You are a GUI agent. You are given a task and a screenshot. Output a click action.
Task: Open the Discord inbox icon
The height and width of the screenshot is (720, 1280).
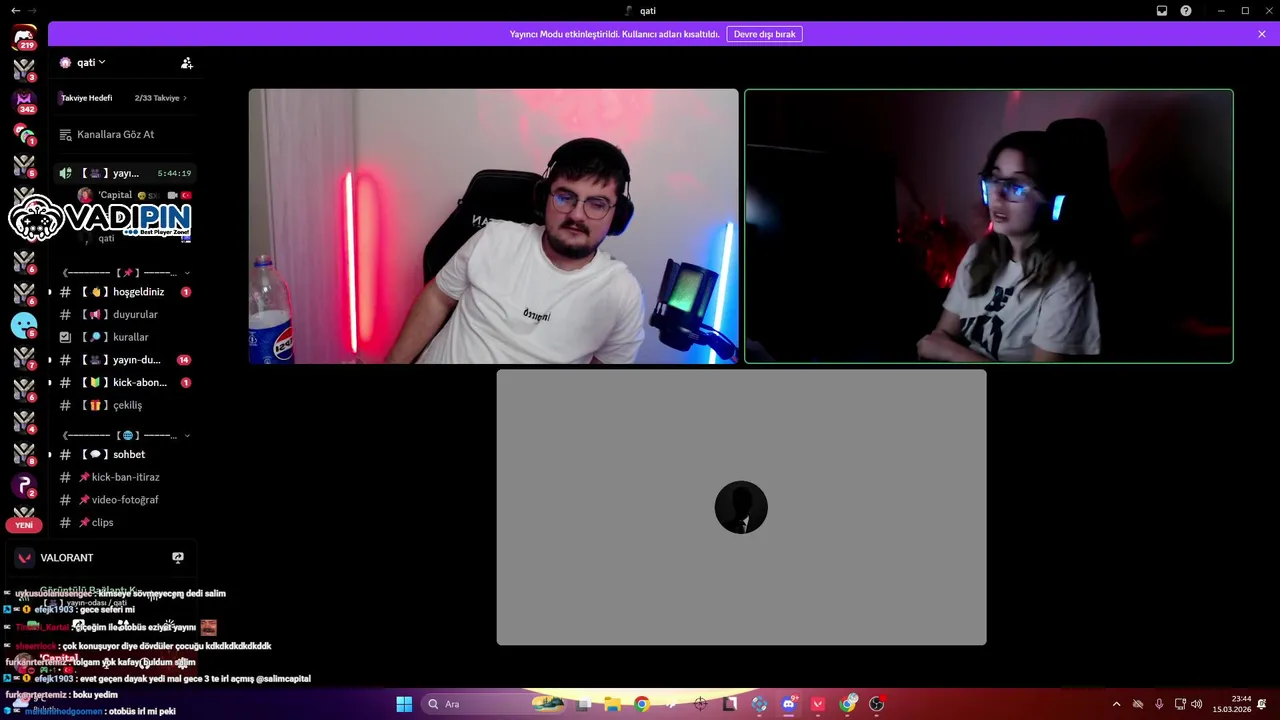tap(1162, 11)
